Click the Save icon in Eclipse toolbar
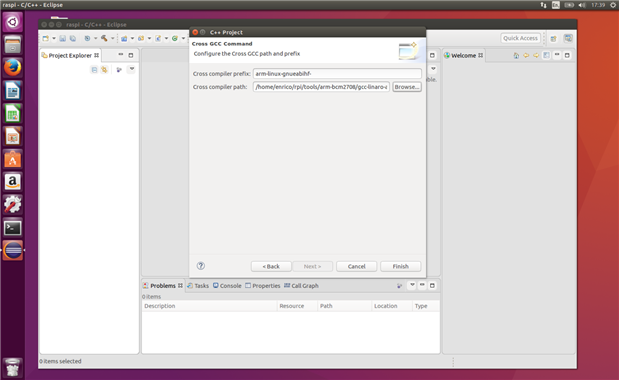619x380 pixels. coord(62,38)
